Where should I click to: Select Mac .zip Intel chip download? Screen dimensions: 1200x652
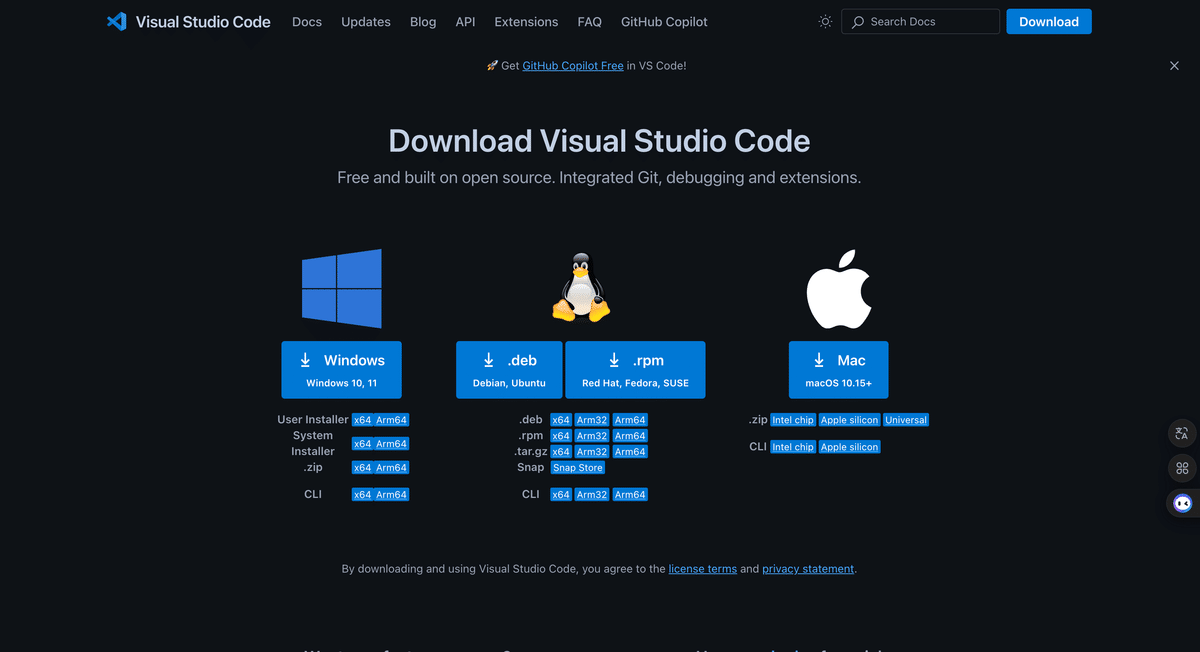tap(793, 420)
